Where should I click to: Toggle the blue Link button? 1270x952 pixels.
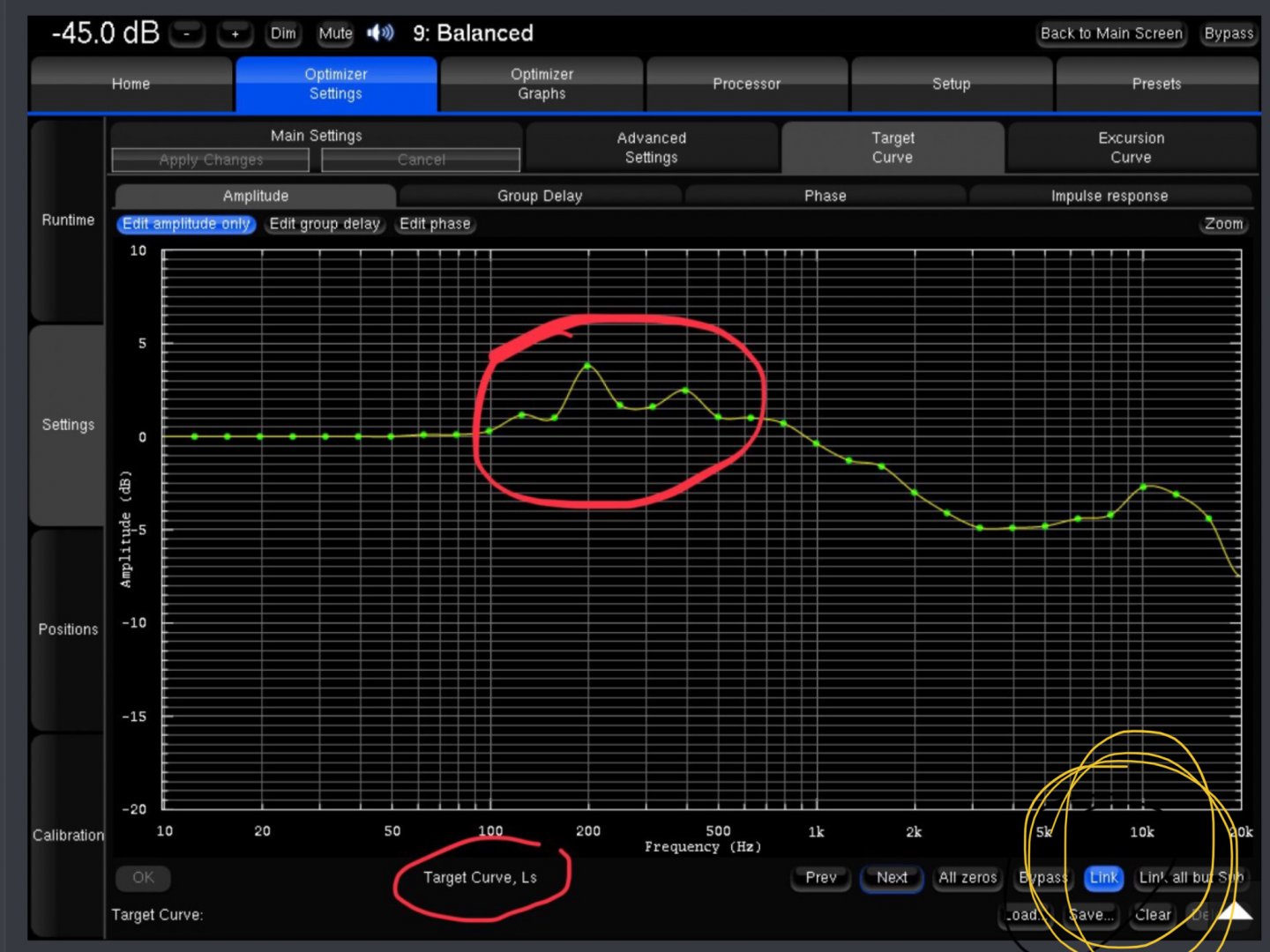point(1103,877)
